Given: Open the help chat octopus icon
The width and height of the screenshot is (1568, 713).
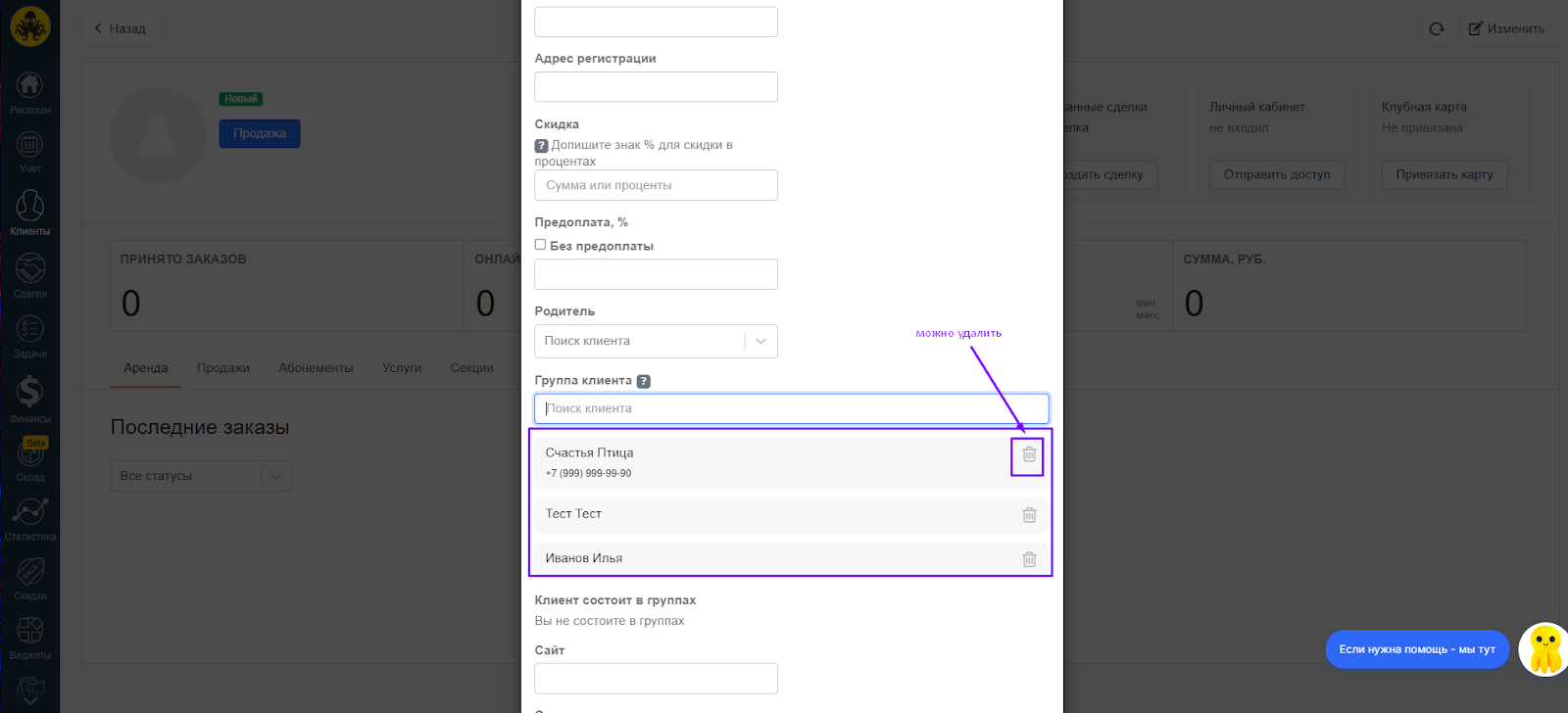Looking at the screenshot, I should [x=1543, y=649].
